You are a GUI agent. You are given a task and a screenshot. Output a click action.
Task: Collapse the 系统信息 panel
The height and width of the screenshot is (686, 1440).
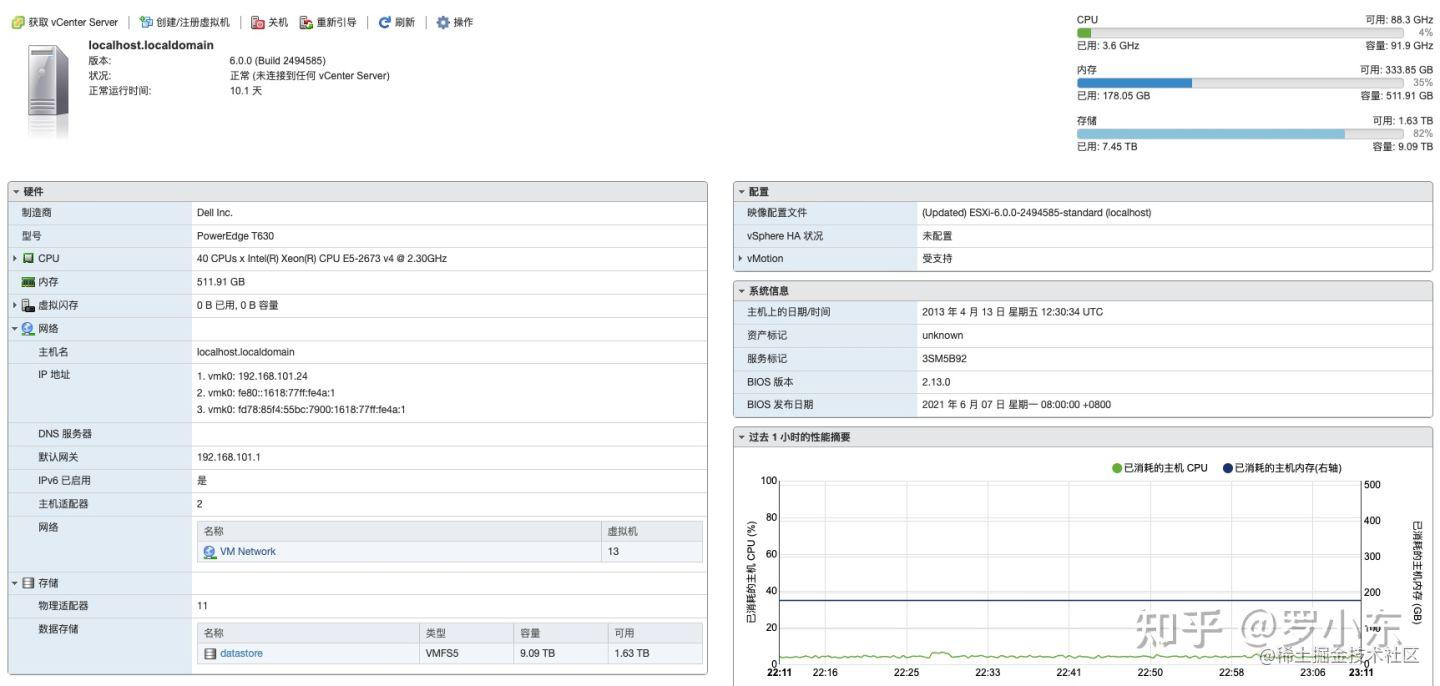(x=742, y=290)
